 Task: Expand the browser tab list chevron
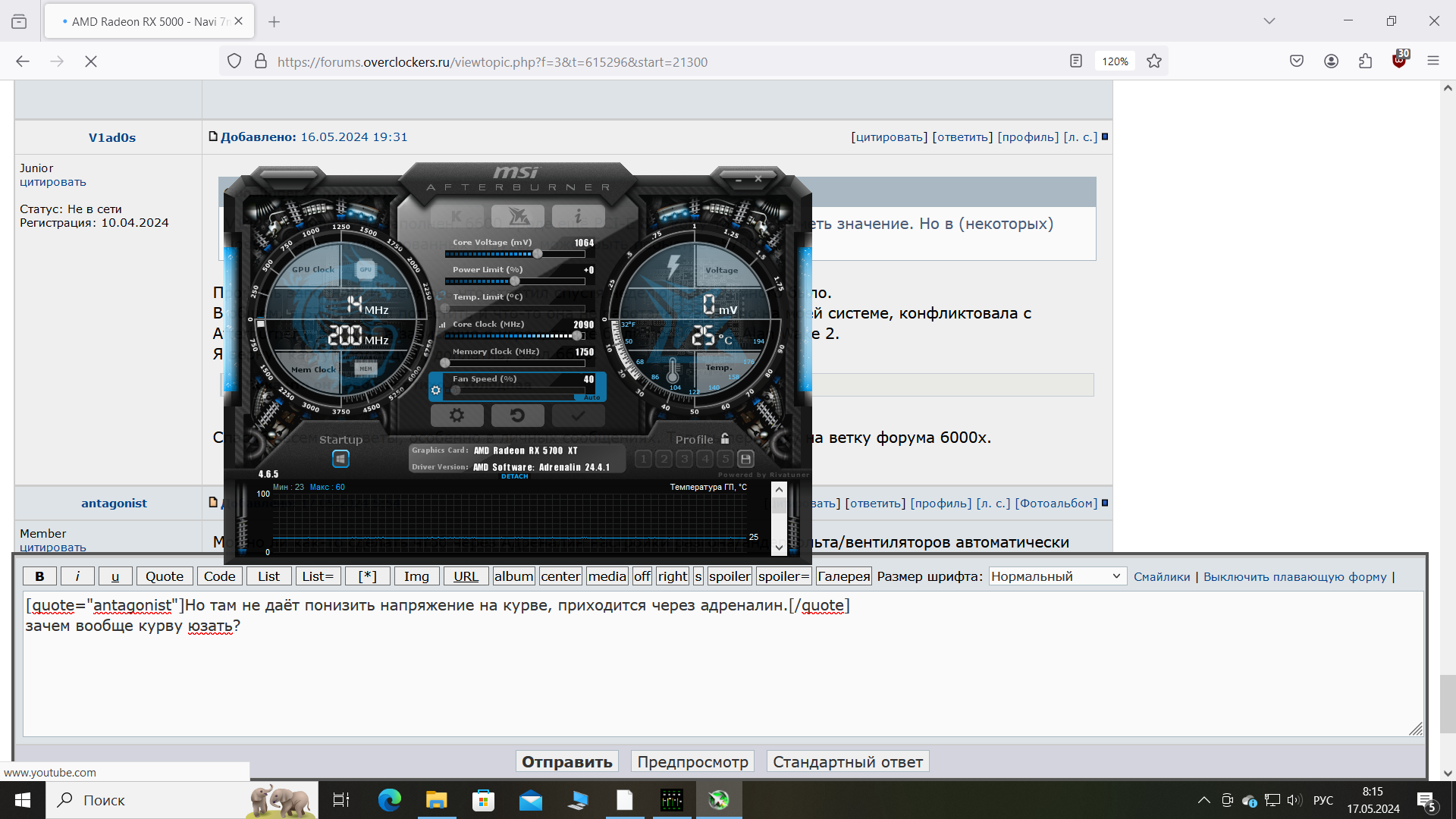1269,21
